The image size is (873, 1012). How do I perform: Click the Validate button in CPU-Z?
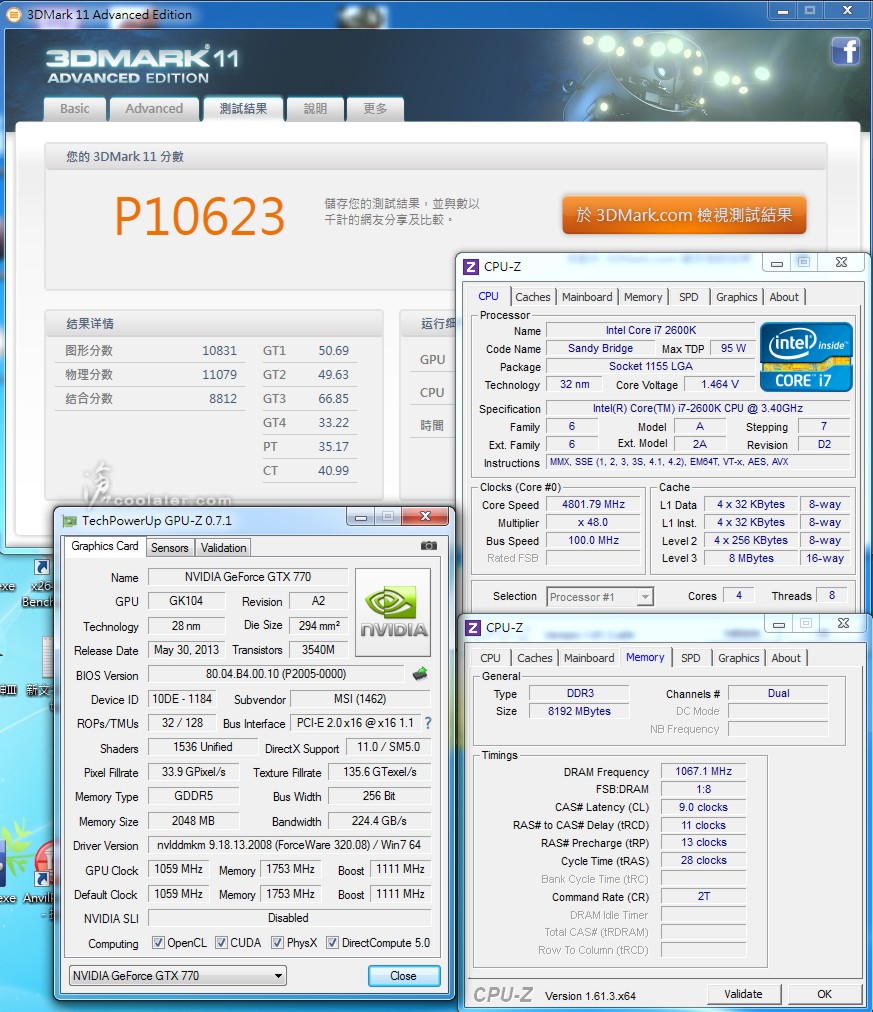point(743,994)
